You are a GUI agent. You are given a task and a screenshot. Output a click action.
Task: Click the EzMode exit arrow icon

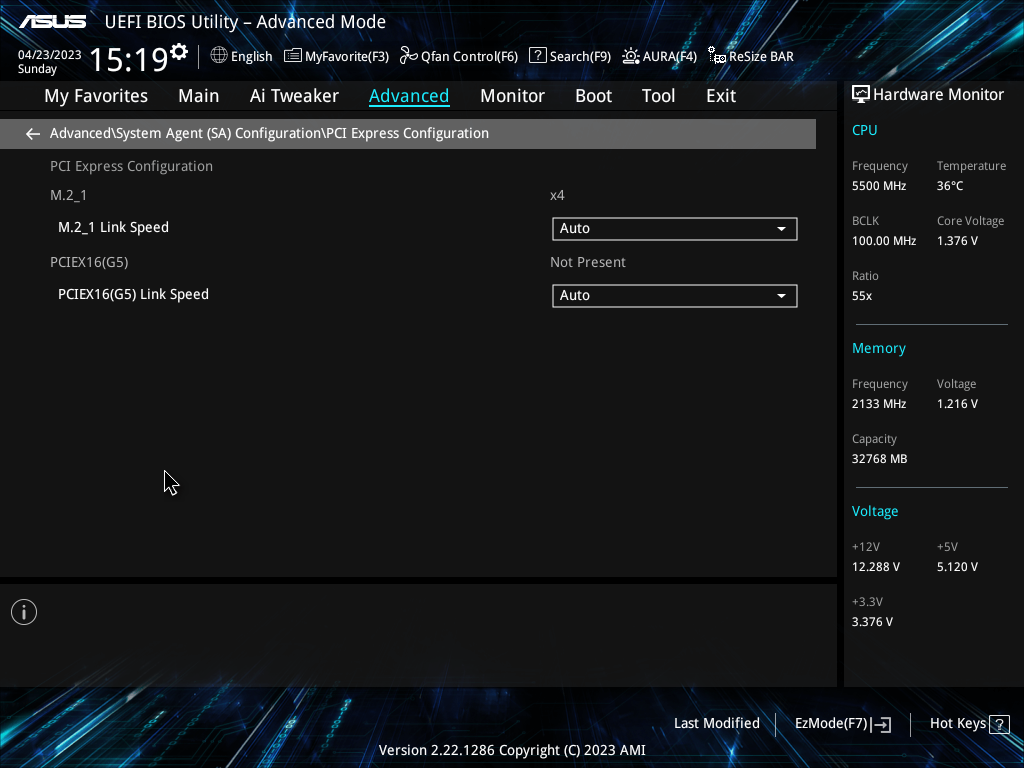point(881,724)
